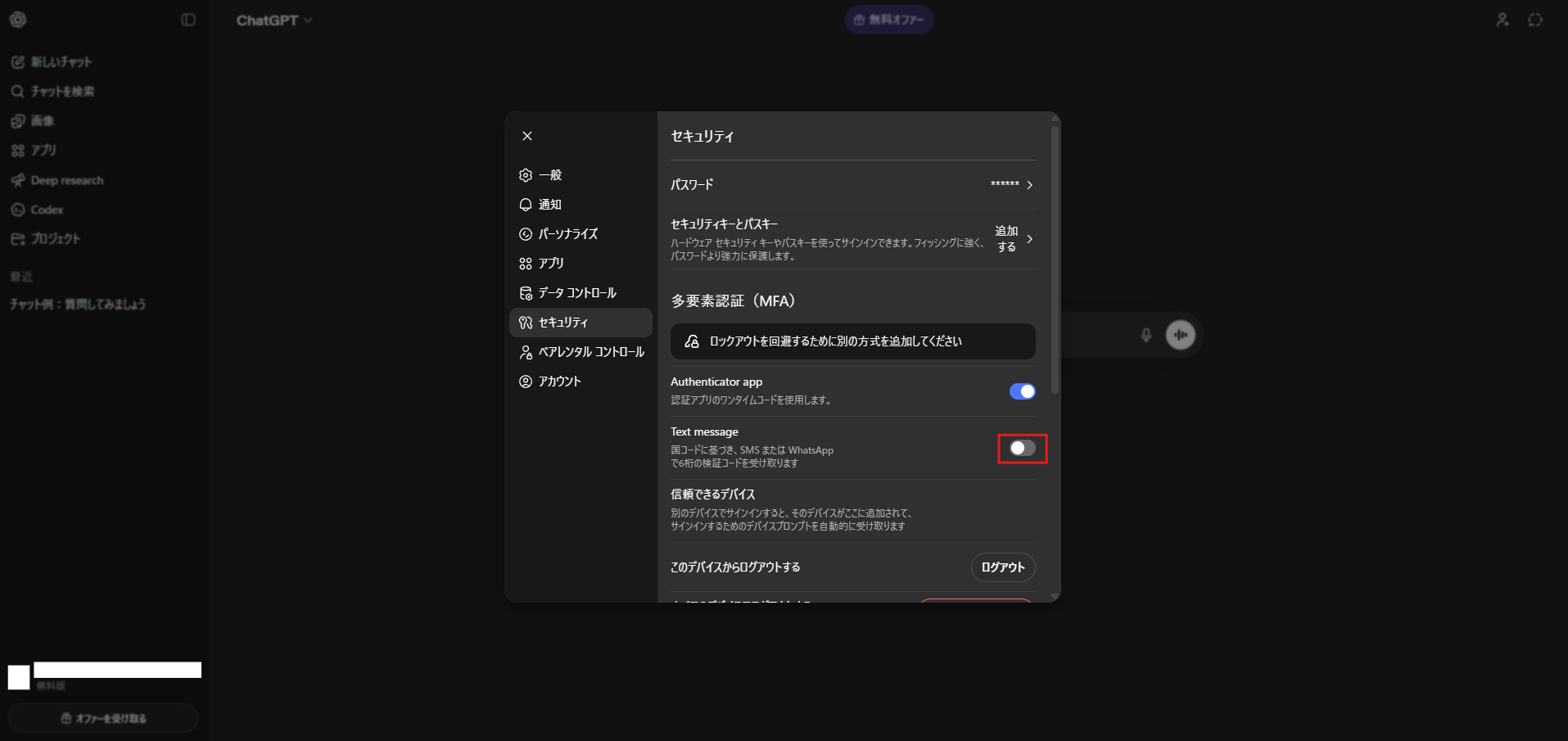Open the パーソナライズ settings tab
Viewport: 1568px width, 741px height.
pyautogui.click(x=567, y=234)
